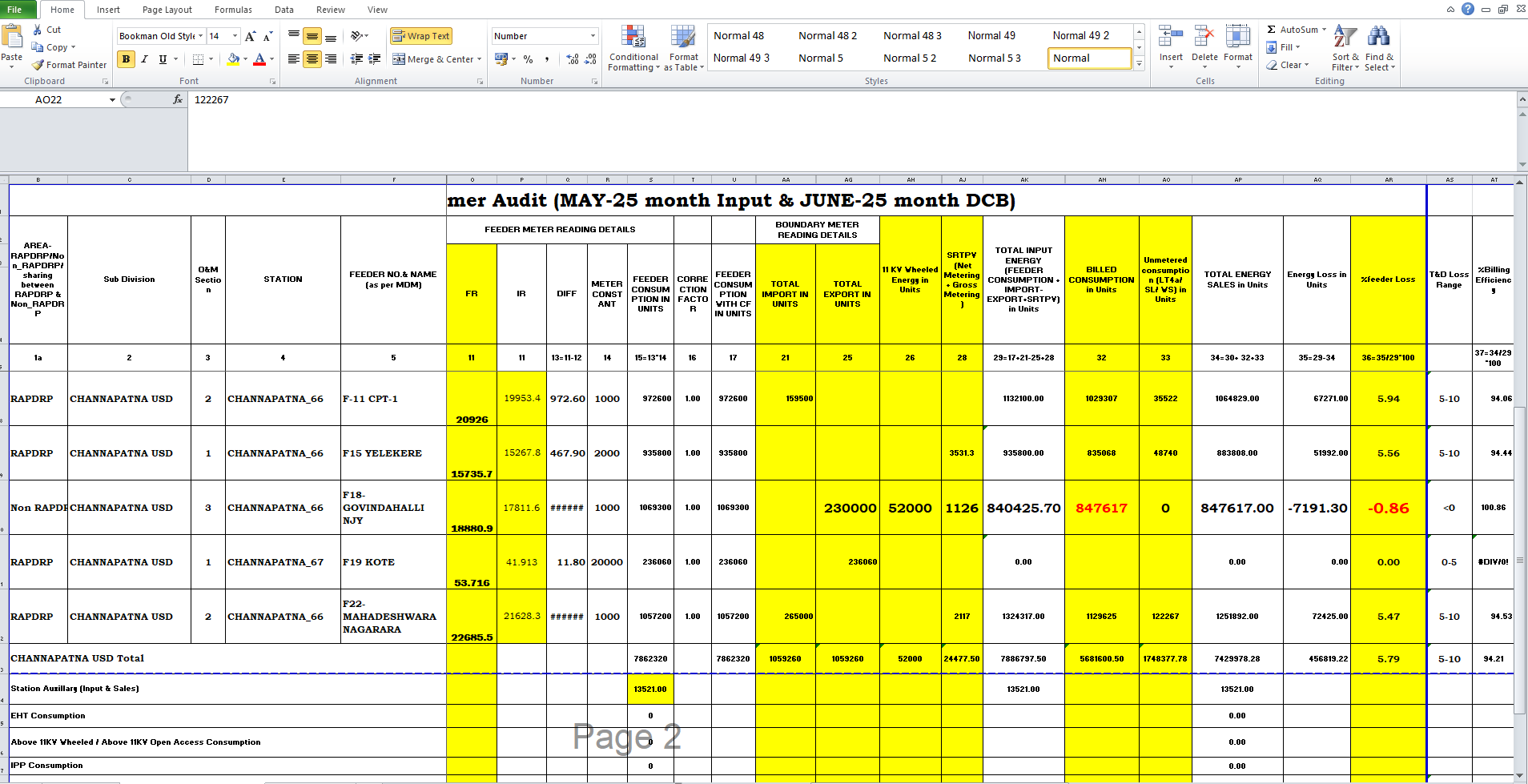1528x784 pixels.
Task: Click the Find & Select binoculars icon
Action: pos(1378,36)
